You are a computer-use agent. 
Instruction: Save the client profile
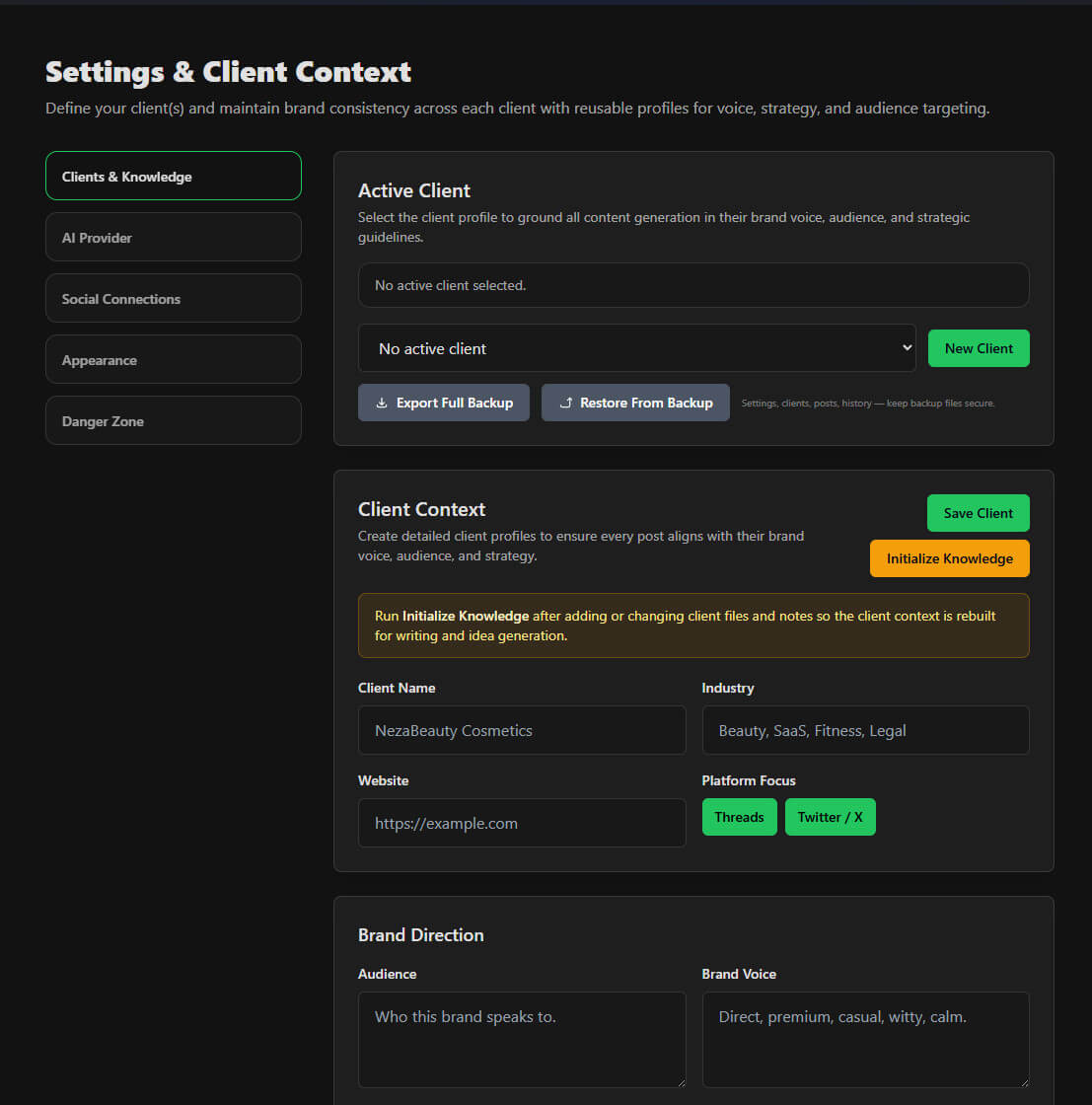click(x=978, y=513)
